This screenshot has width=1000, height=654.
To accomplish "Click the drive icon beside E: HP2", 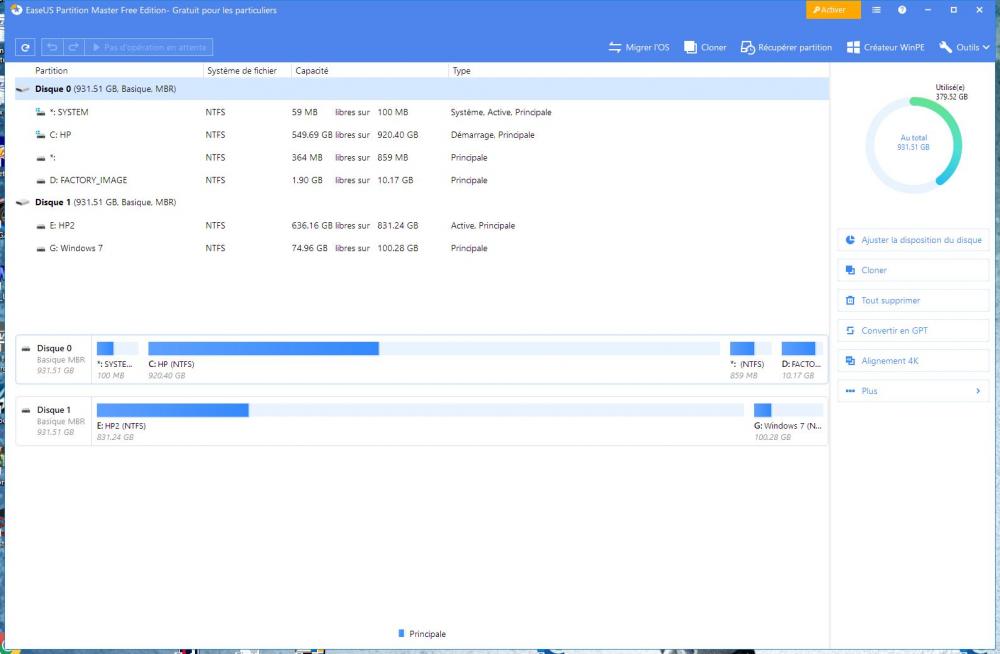I will click(x=41, y=226).
